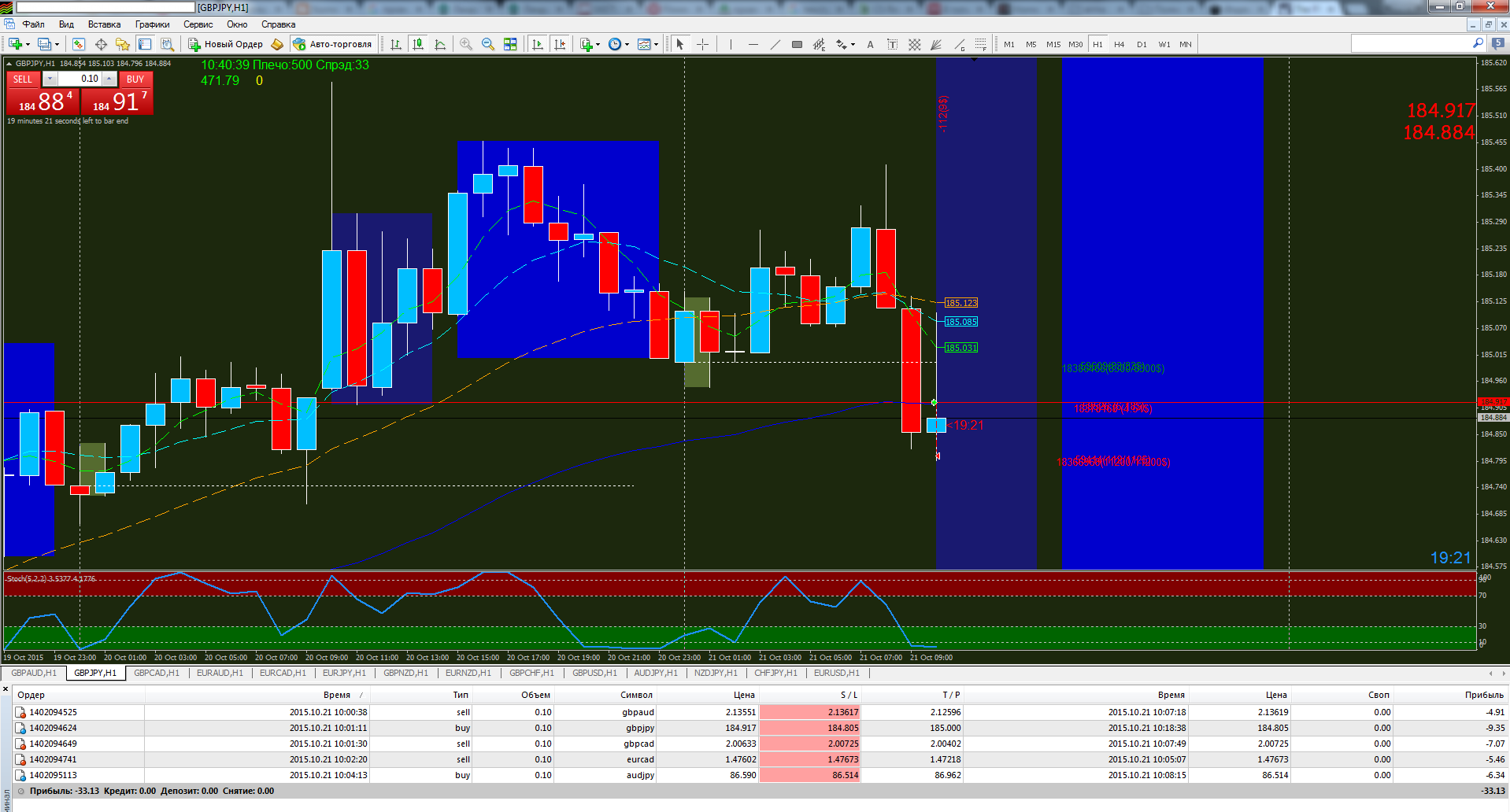This screenshot has width=1510, height=812.
Task: Select the Gann Line tool
Action: 958,44
